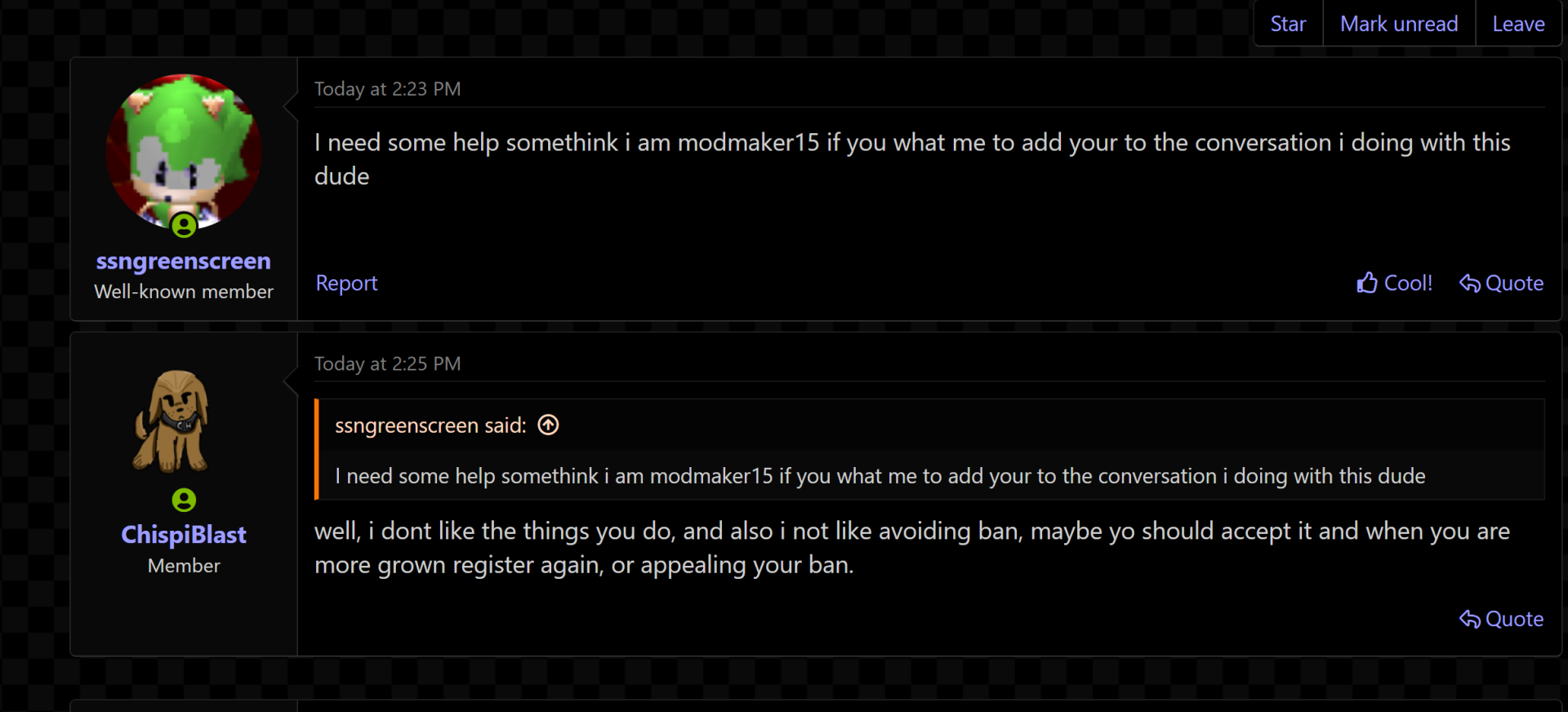Quote ChispiBlast's reply
This screenshot has height=712, width=1568.
(1502, 620)
